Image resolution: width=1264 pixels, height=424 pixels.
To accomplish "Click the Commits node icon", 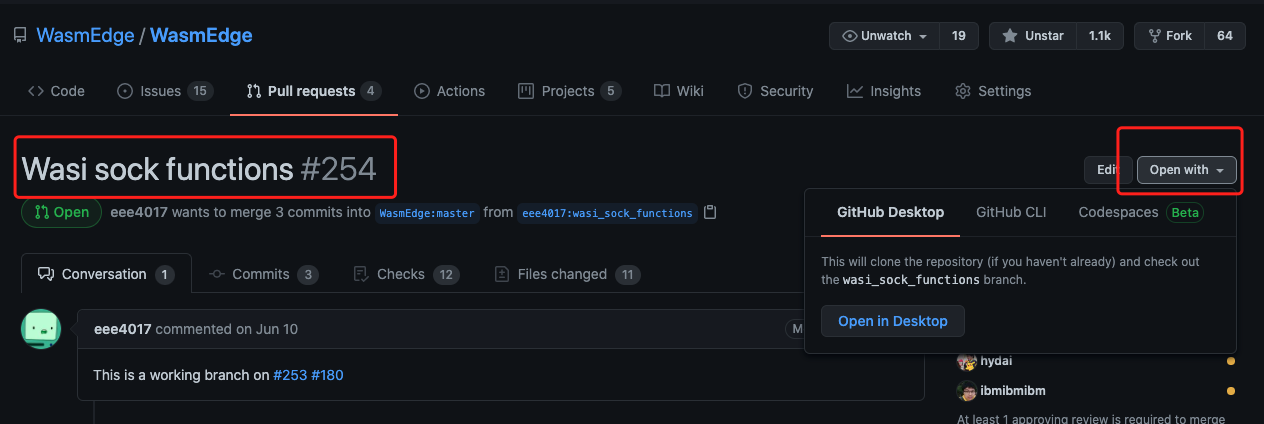I will pos(217,274).
